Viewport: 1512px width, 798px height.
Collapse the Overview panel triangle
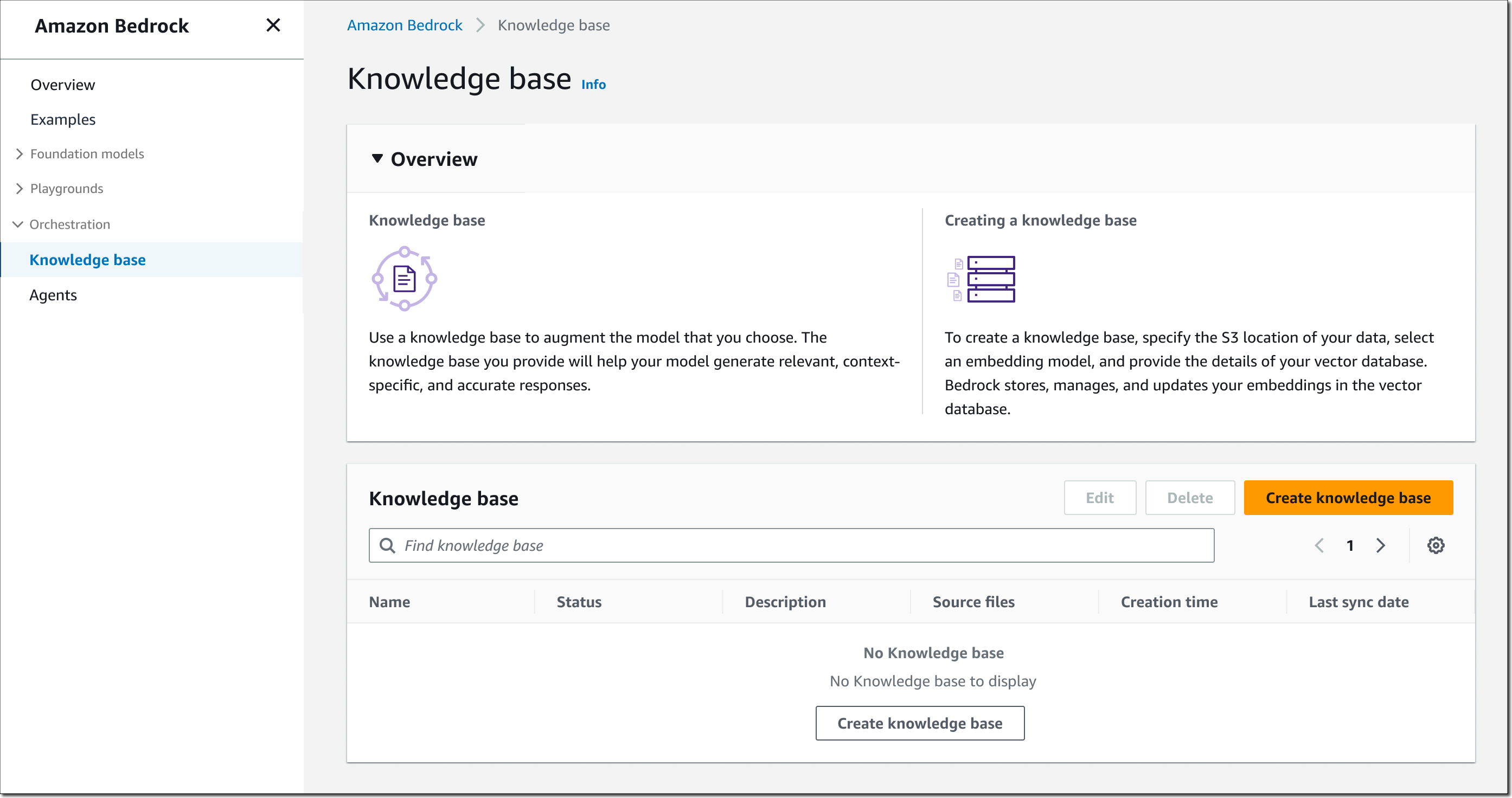[377, 158]
